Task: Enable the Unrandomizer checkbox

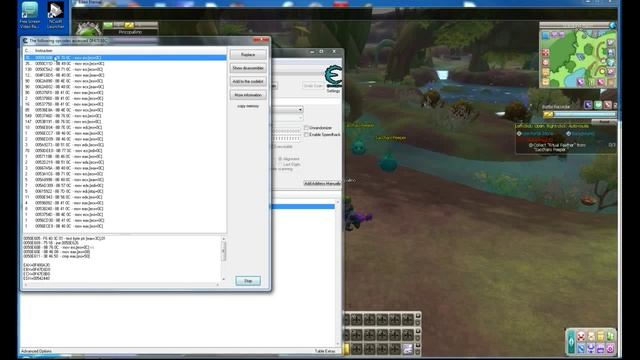Action: [x=306, y=128]
